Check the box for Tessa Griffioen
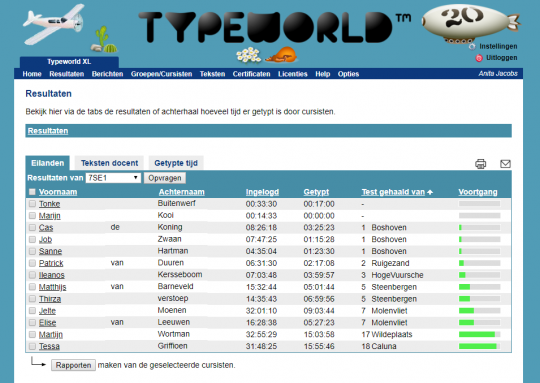The image size is (540, 383). 32,346
